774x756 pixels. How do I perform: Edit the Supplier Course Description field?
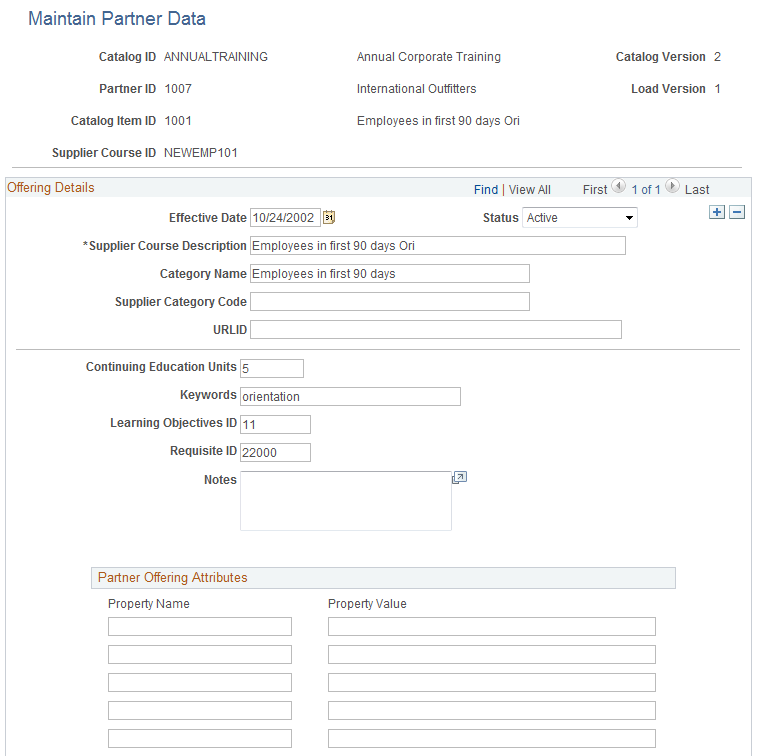coord(438,246)
